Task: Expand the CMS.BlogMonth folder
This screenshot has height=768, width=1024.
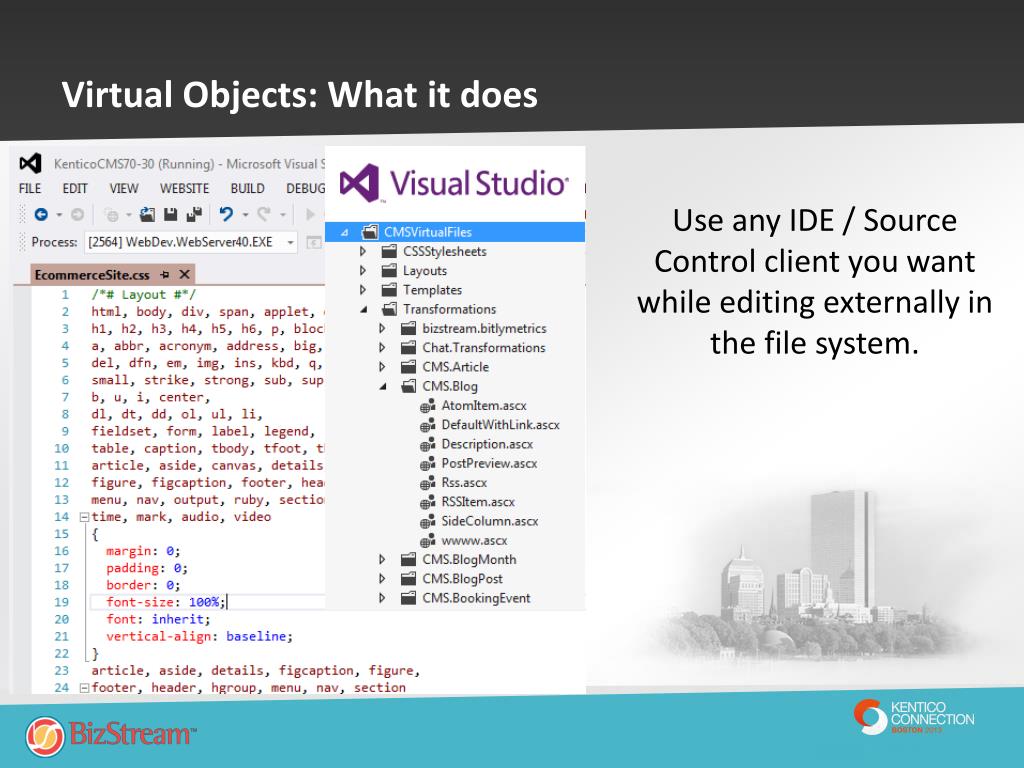Action: (383, 560)
